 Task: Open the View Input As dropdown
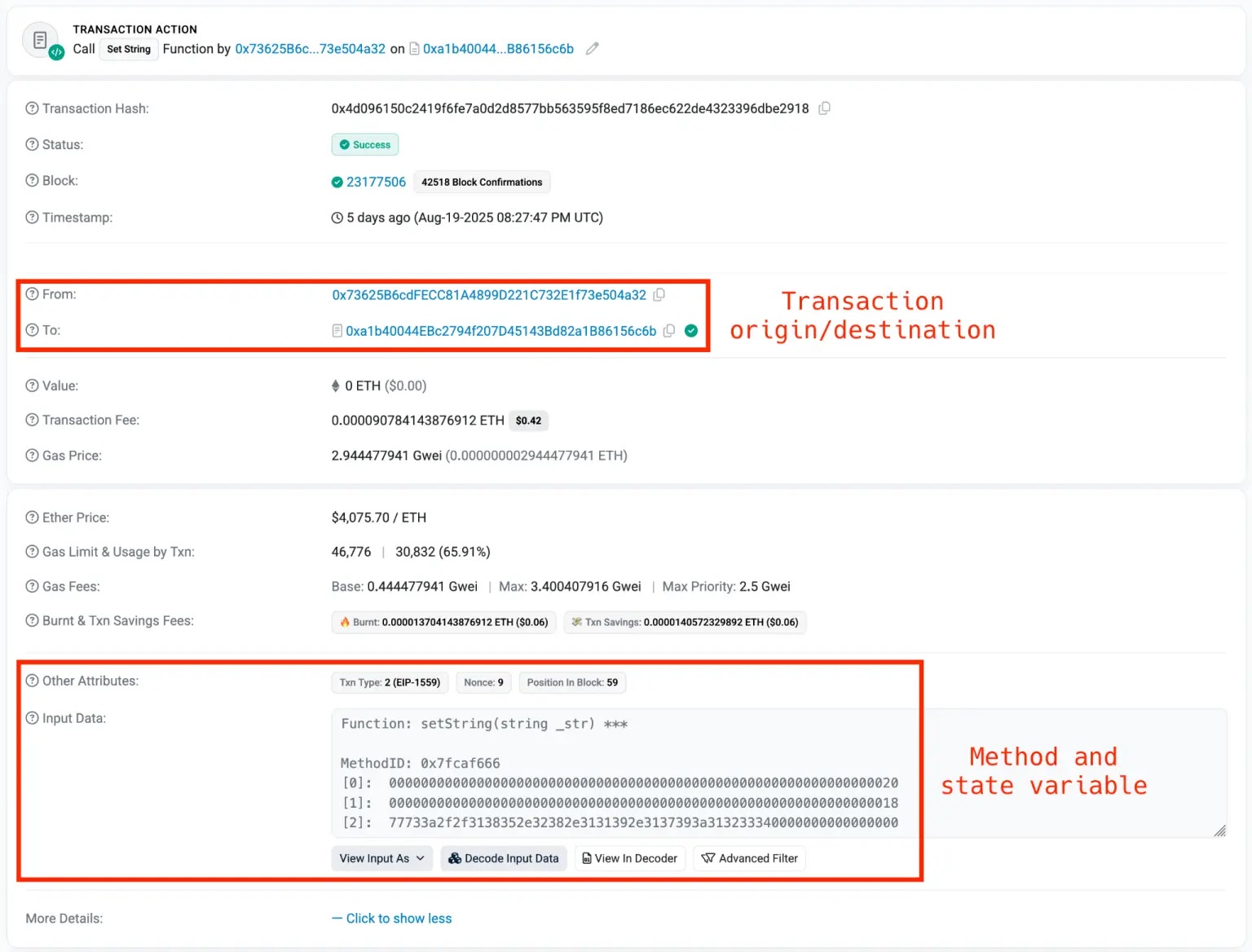tap(381, 857)
